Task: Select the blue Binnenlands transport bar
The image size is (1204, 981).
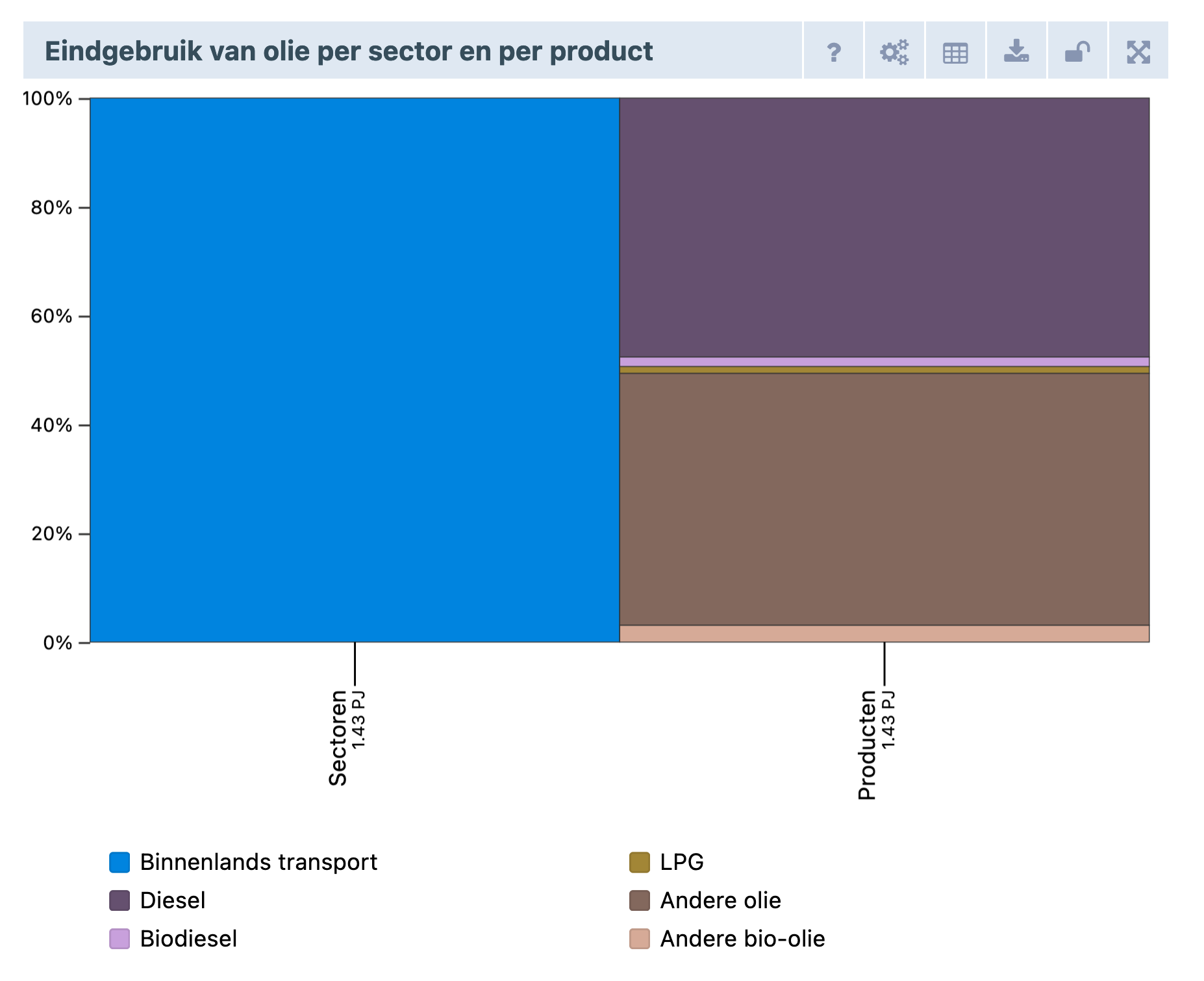Action: [355, 370]
